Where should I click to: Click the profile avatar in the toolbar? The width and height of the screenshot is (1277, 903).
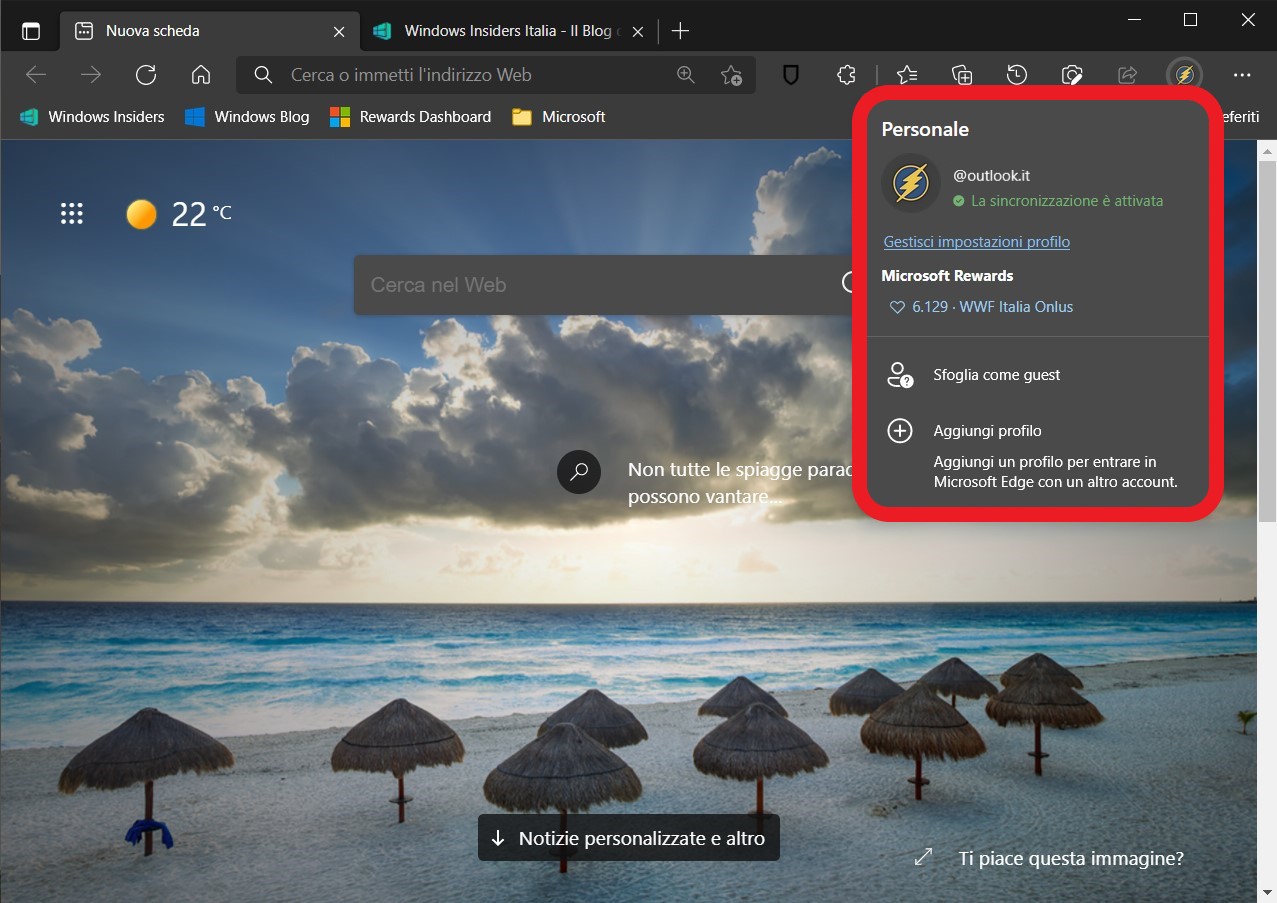pos(1185,75)
